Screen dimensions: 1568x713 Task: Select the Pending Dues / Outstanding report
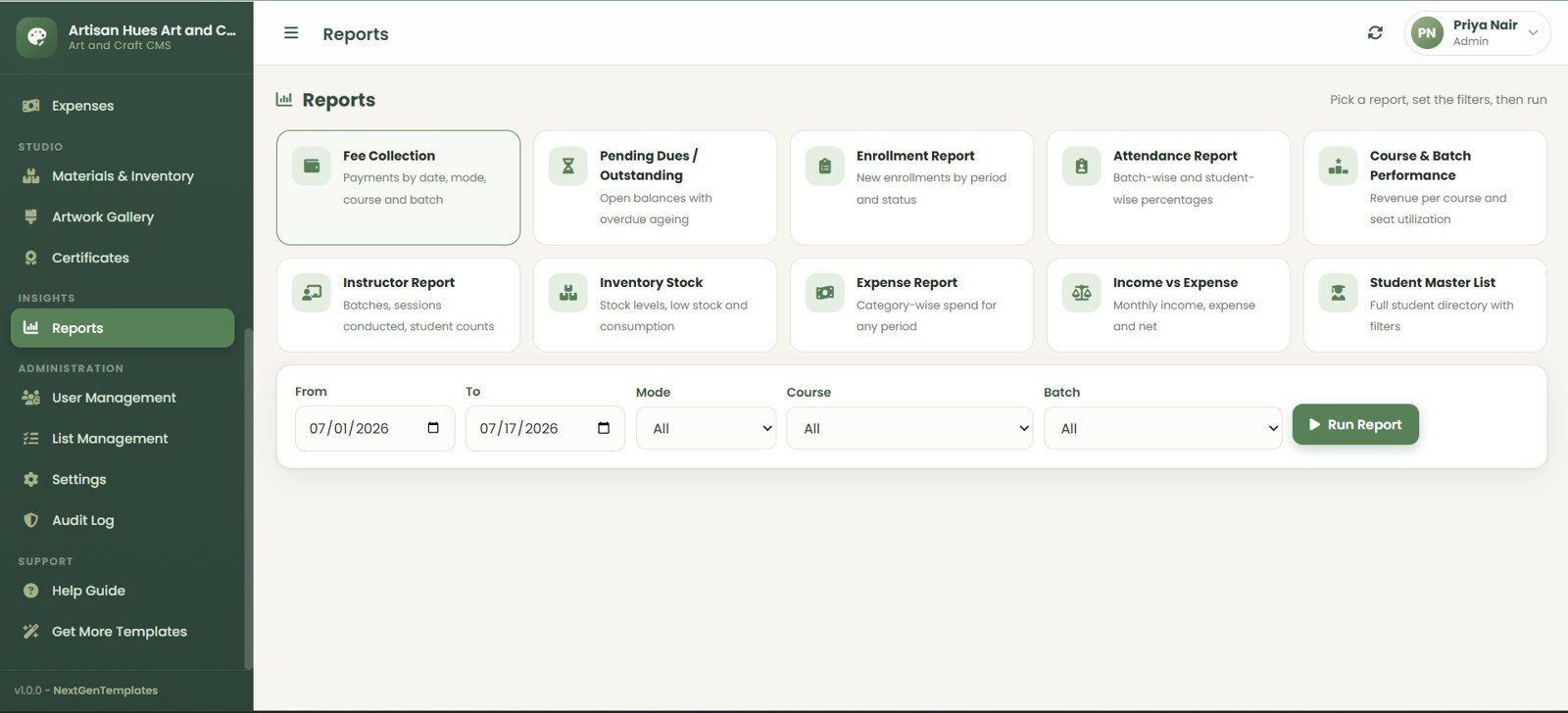[655, 187]
